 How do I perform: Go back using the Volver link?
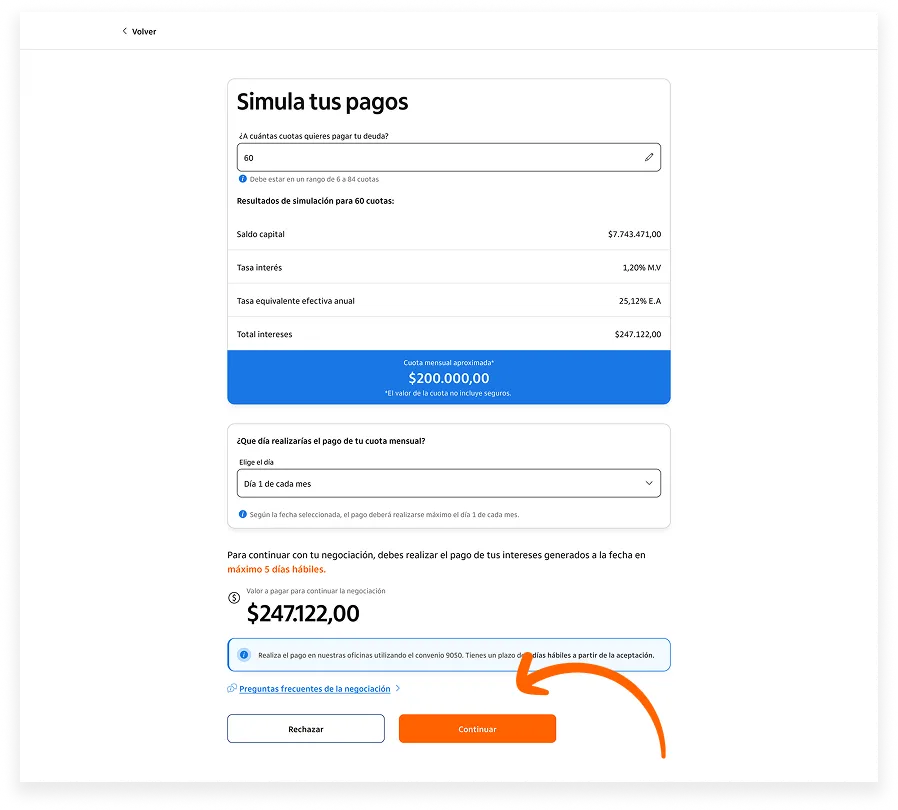tap(144, 32)
